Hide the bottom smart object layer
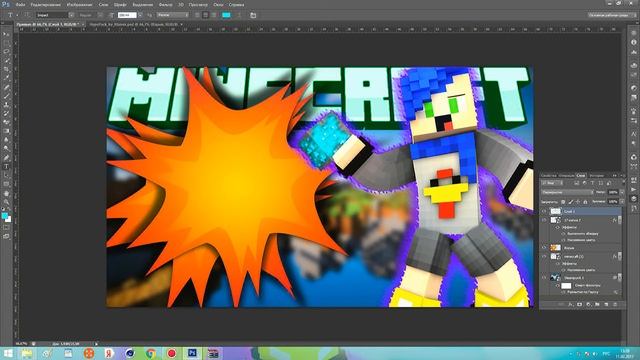 544,278
